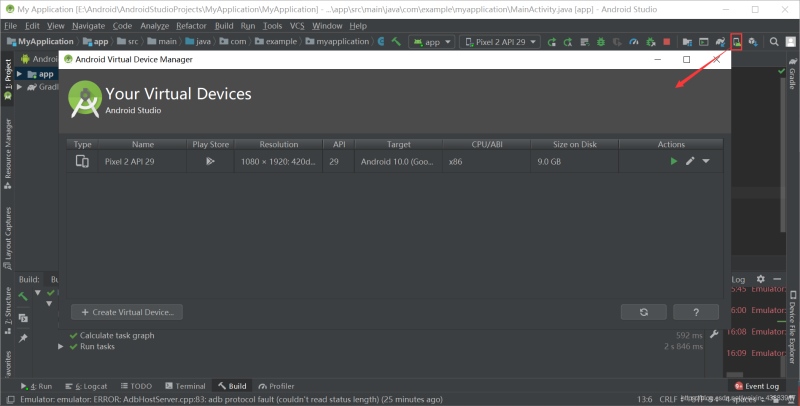Click the Sync Project with Gradle icon

pos(720,42)
